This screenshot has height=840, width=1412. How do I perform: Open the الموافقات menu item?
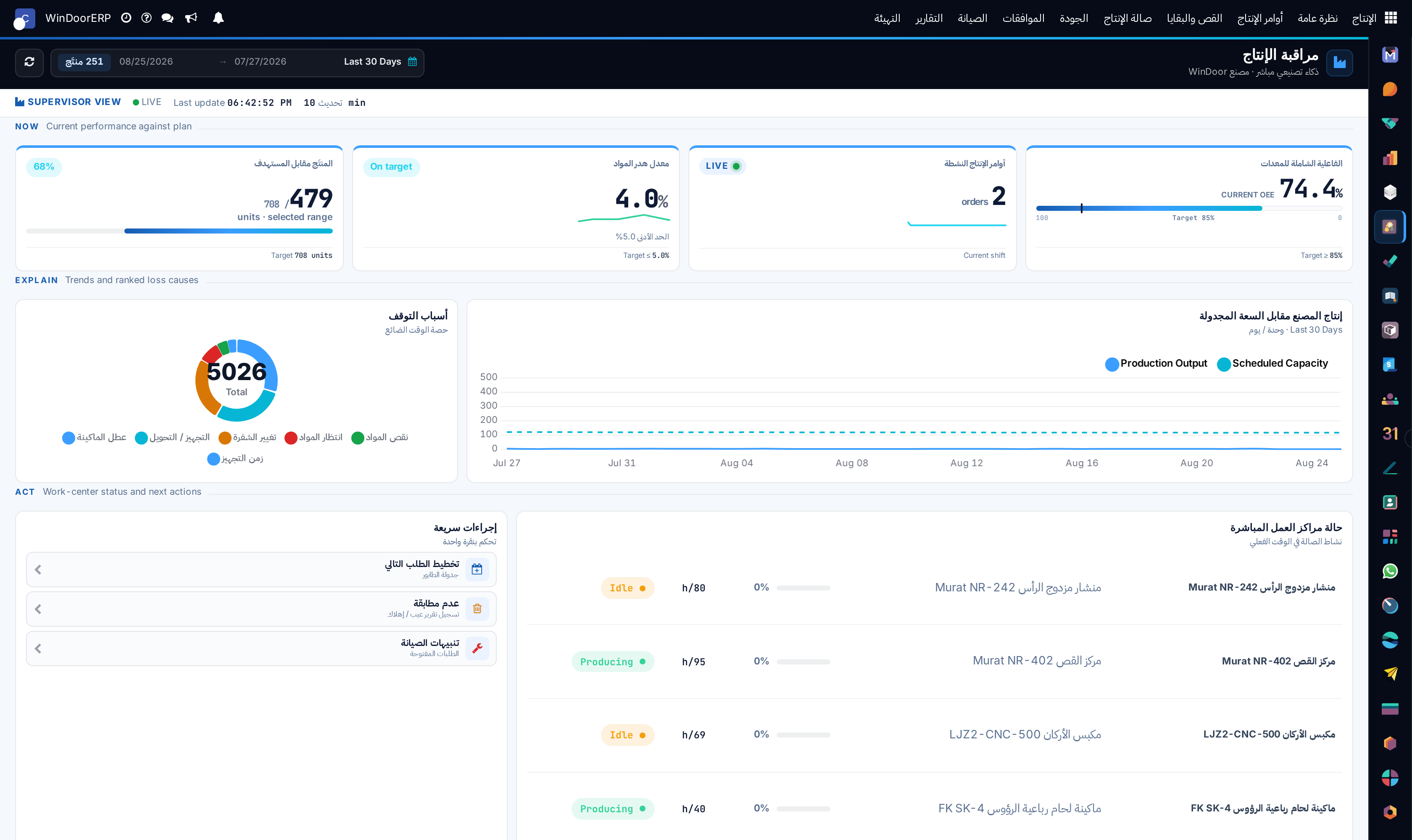click(x=1023, y=18)
